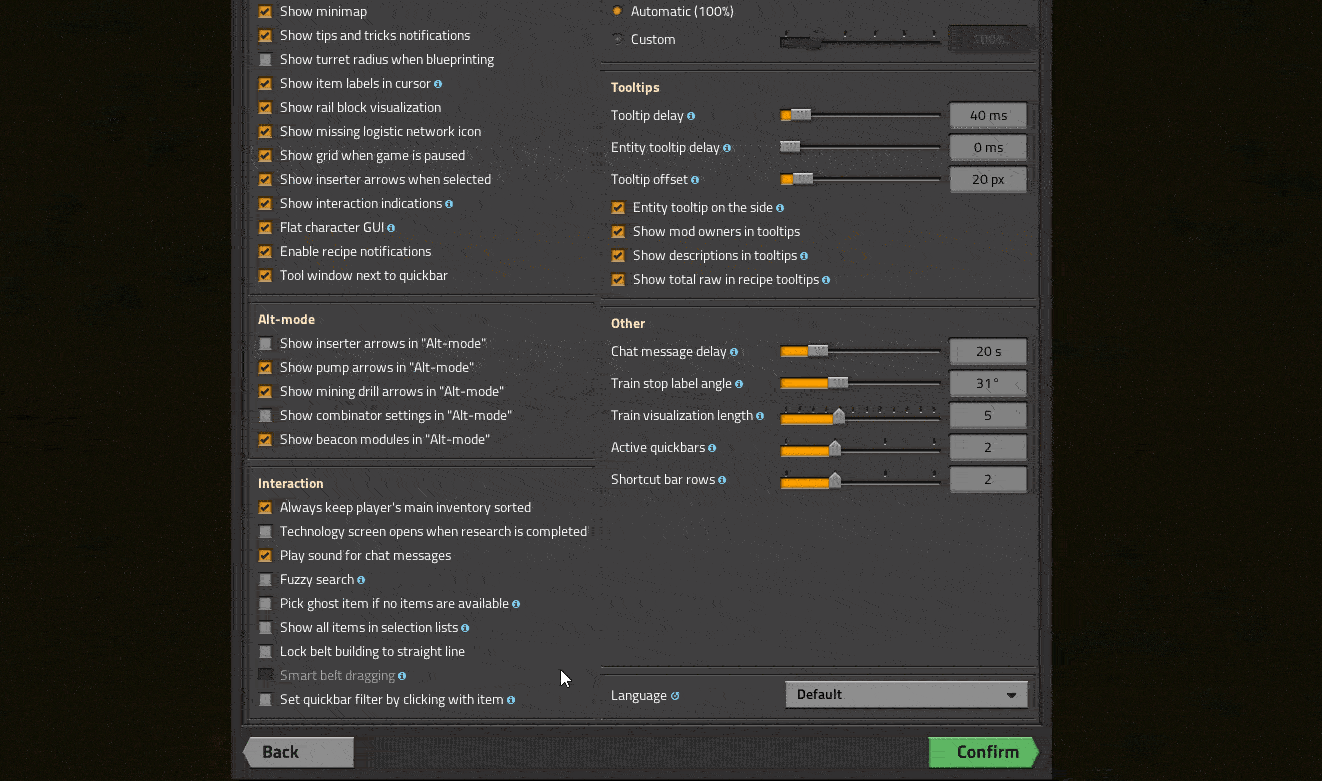1322x781 pixels.
Task: Disable Show minimap checkbox
Action: coord(265,12)
